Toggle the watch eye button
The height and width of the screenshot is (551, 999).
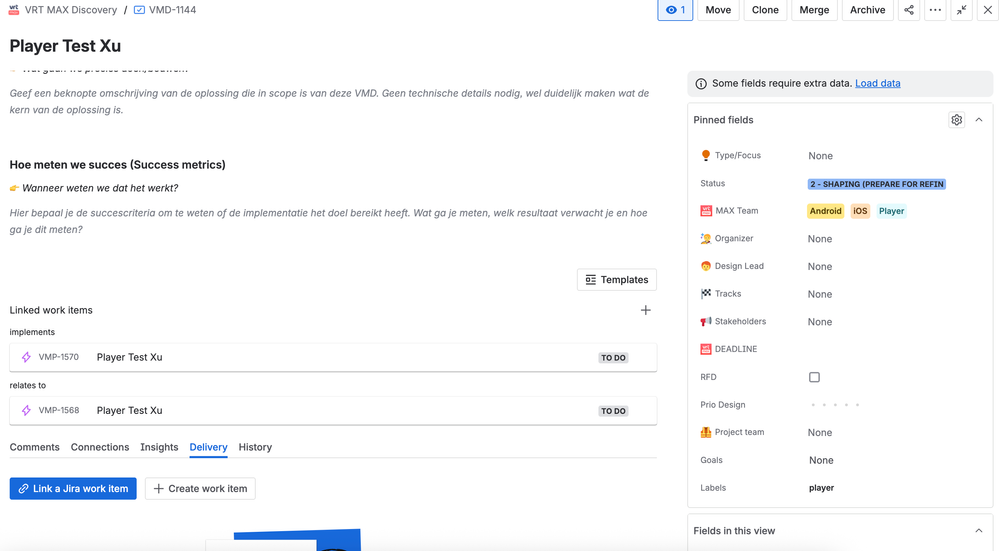click(675, 10)
